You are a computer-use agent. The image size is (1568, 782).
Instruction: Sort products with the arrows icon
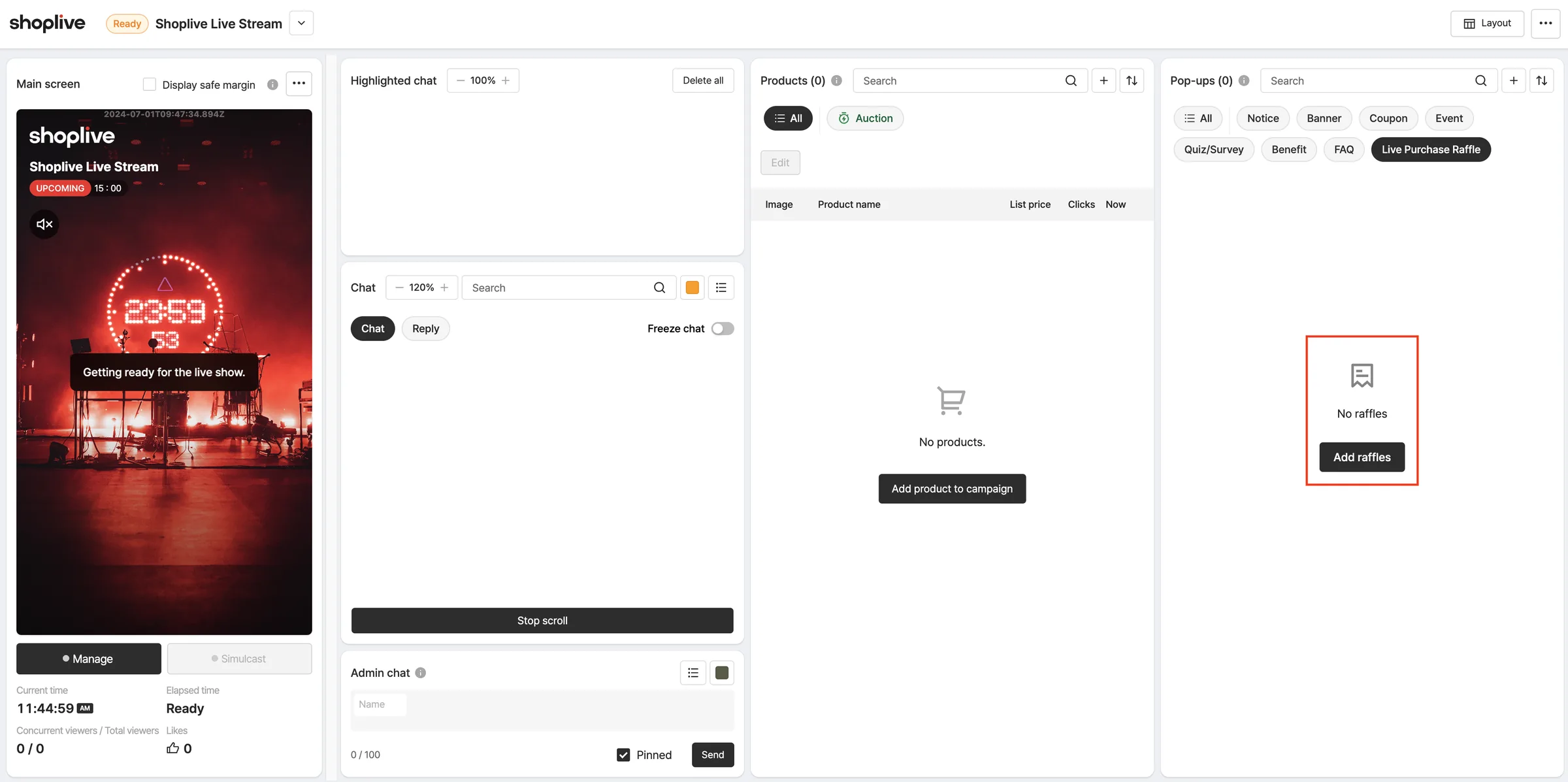(1132, 80)
